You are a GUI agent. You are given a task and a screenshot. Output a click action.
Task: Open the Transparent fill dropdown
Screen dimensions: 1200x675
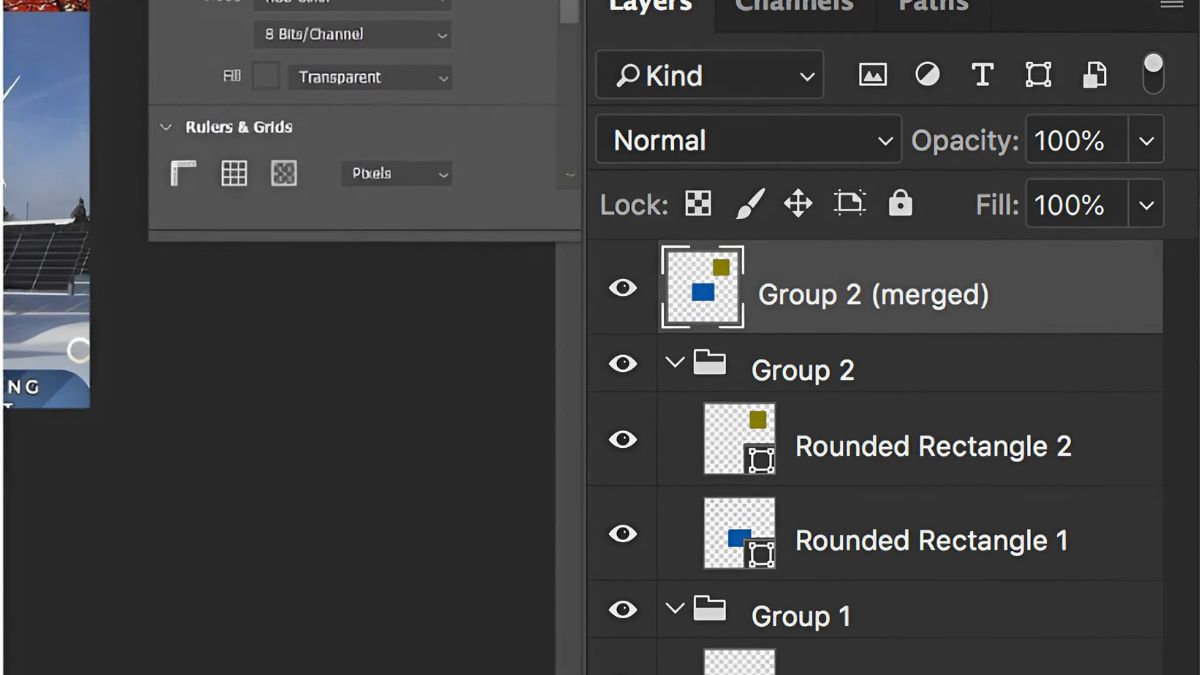(369, 77)
